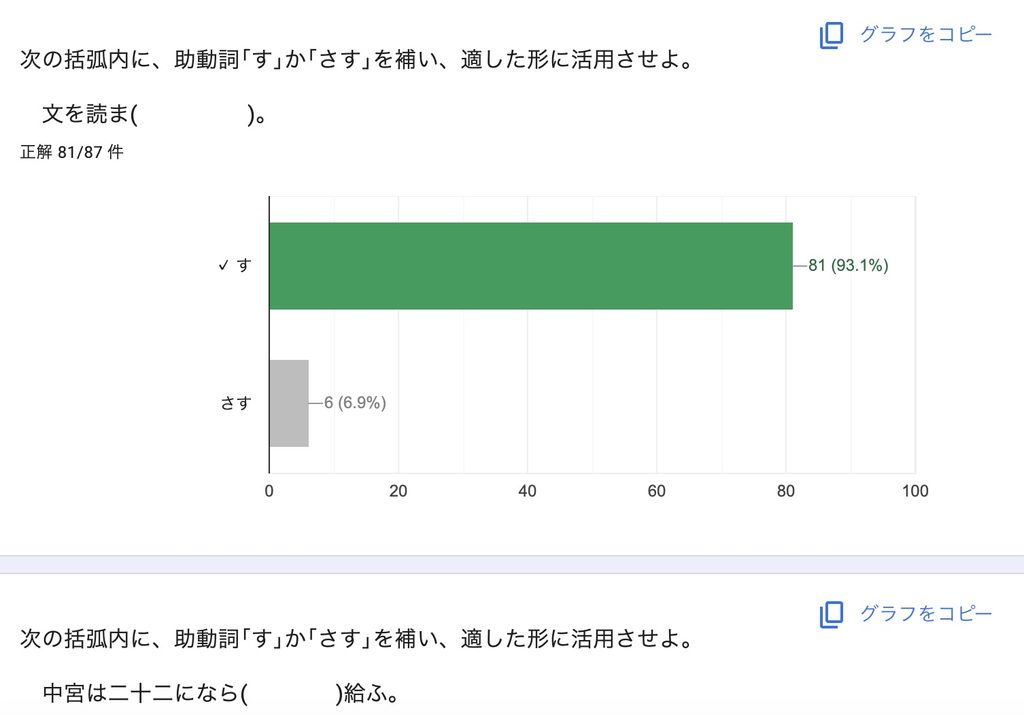
Task: Click the second question prompt heading
Action: pyautogui.click(x=357, y=639)
